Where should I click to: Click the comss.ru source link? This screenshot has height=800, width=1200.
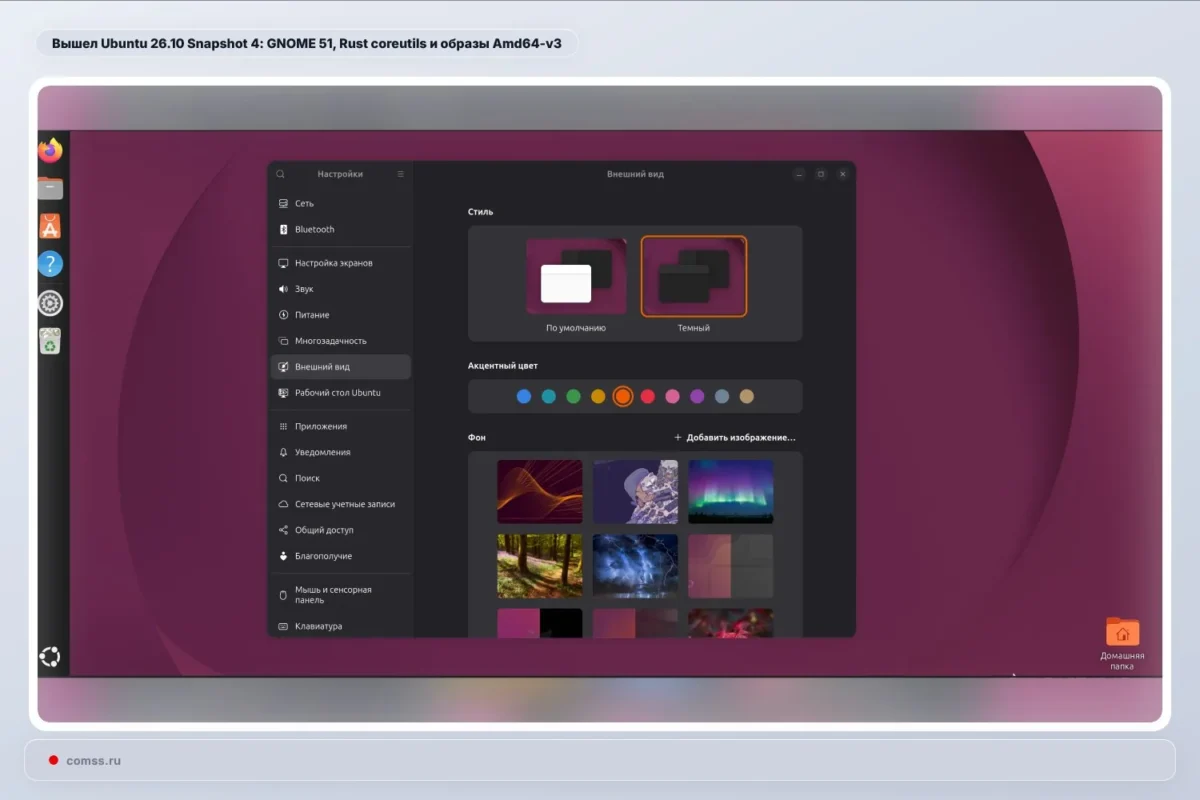click(94, 761)
